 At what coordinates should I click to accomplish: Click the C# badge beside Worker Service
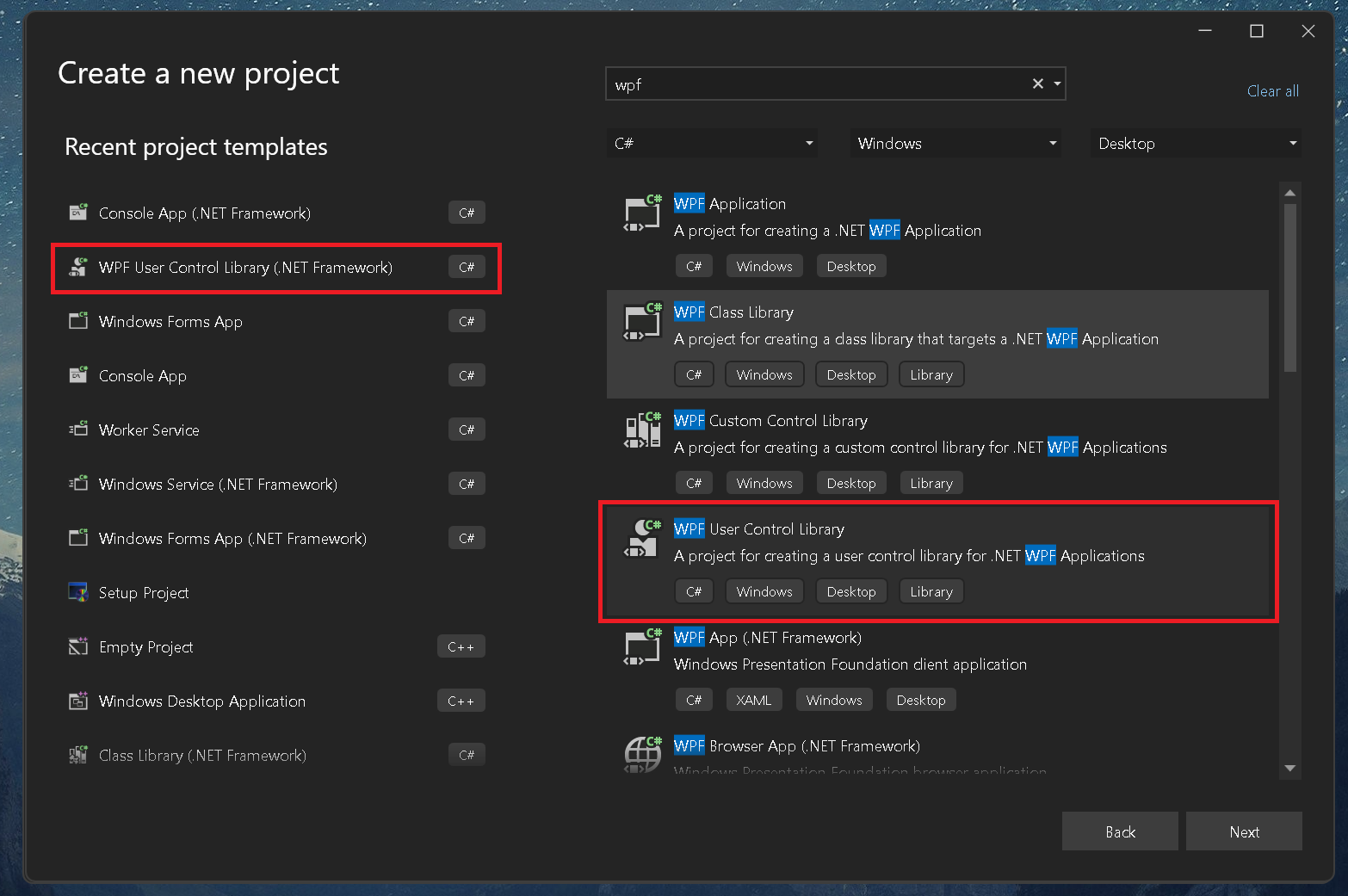click(467, 429)
